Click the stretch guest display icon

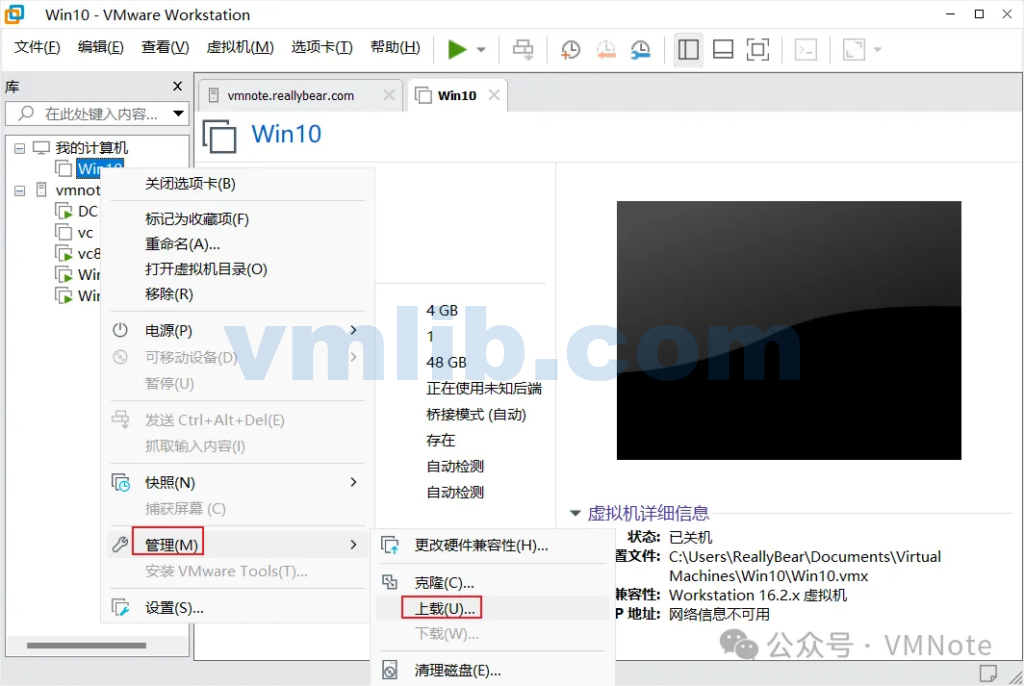(854, 50)
